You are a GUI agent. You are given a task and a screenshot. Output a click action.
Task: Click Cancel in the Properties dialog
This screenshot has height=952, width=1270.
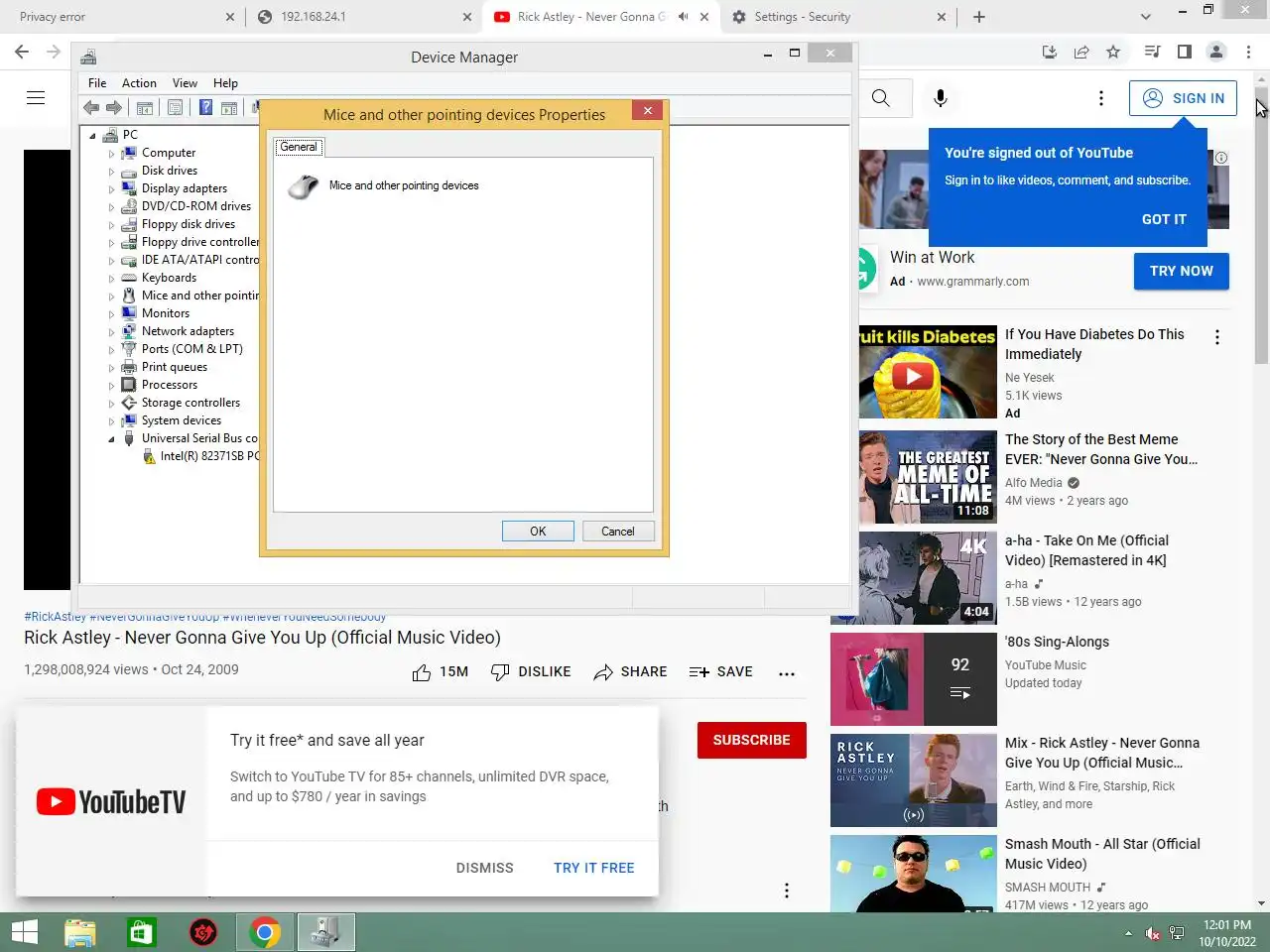click(617, 532)
